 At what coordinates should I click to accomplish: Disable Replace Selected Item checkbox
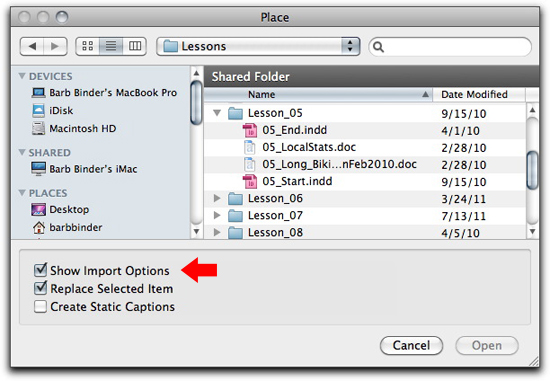[x=40, y=288]
